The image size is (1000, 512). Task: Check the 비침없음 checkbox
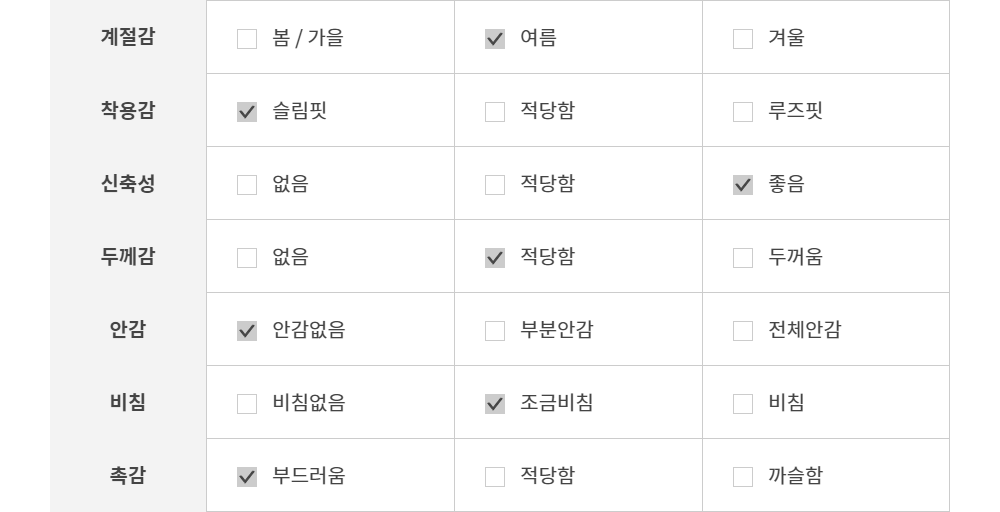click(x=247, y=405)
